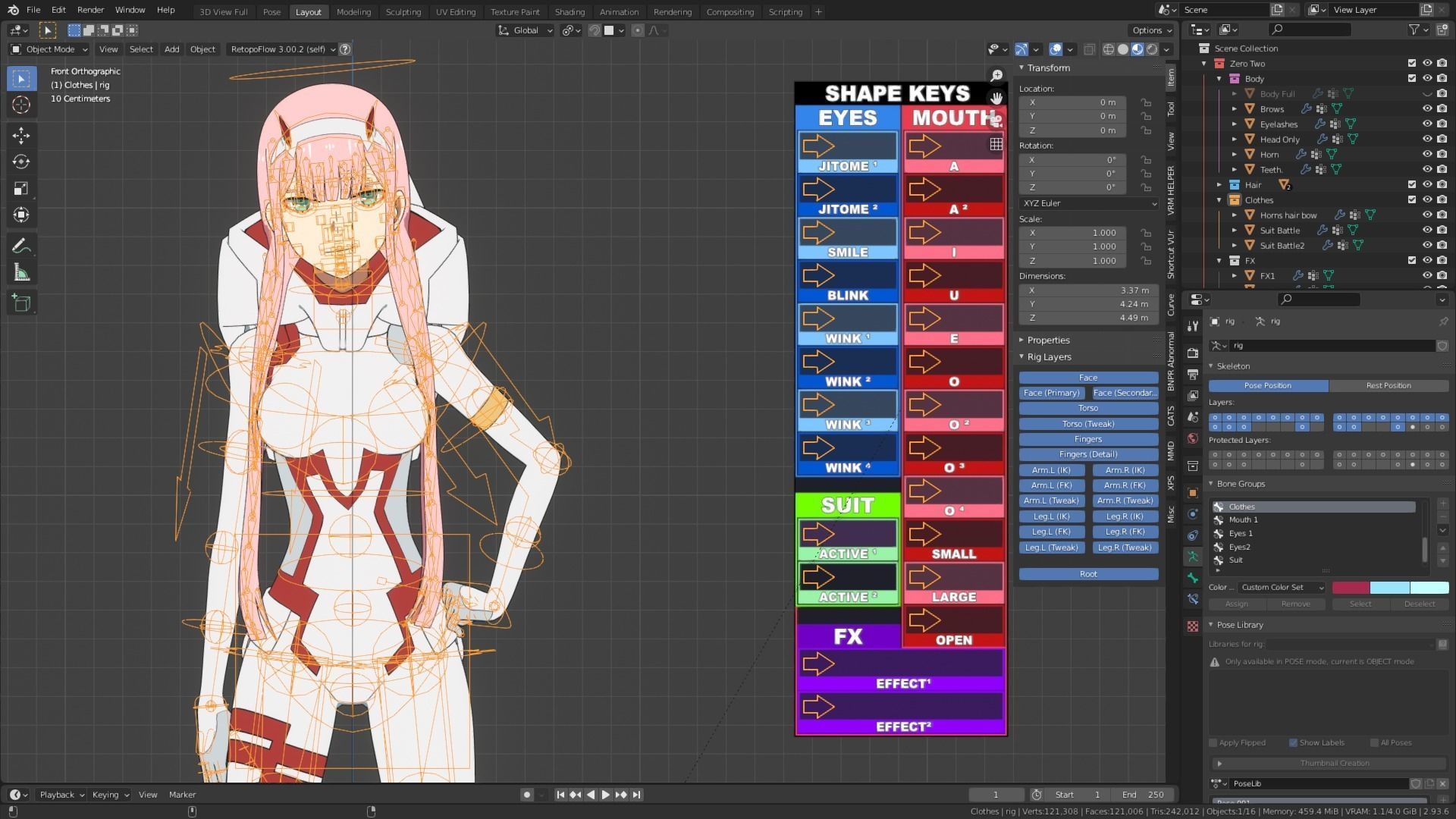Click the Root rig layer button
The height and width of the screenshot is (819, 1456).
click(x=1088, y=574)
